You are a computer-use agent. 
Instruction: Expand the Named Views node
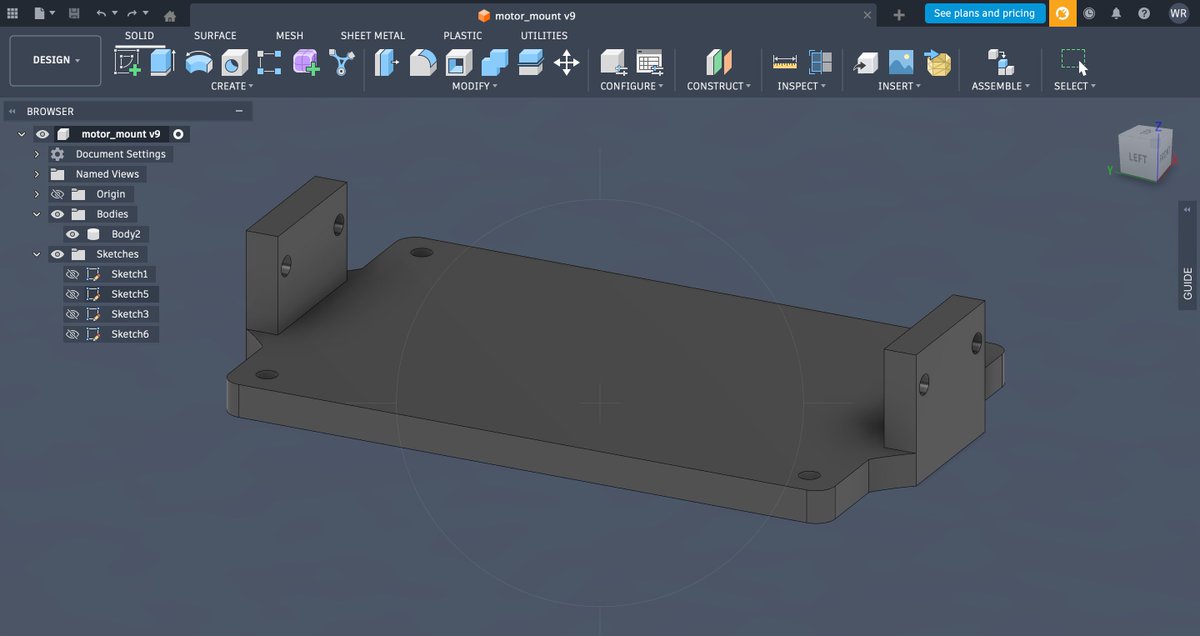[x=37, y=174]
